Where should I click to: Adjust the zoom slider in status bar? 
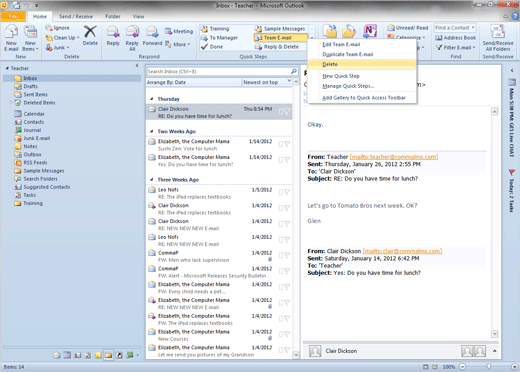coord(488,367)
